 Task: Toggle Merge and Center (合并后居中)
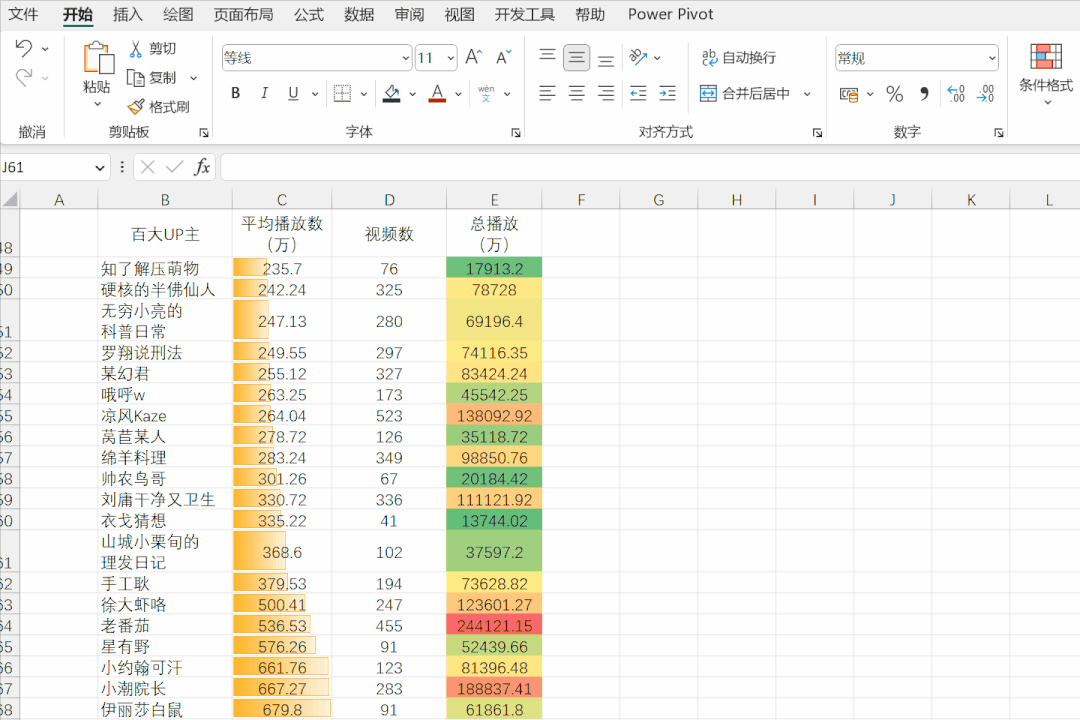pyautogui.click(x=745, y=93)
